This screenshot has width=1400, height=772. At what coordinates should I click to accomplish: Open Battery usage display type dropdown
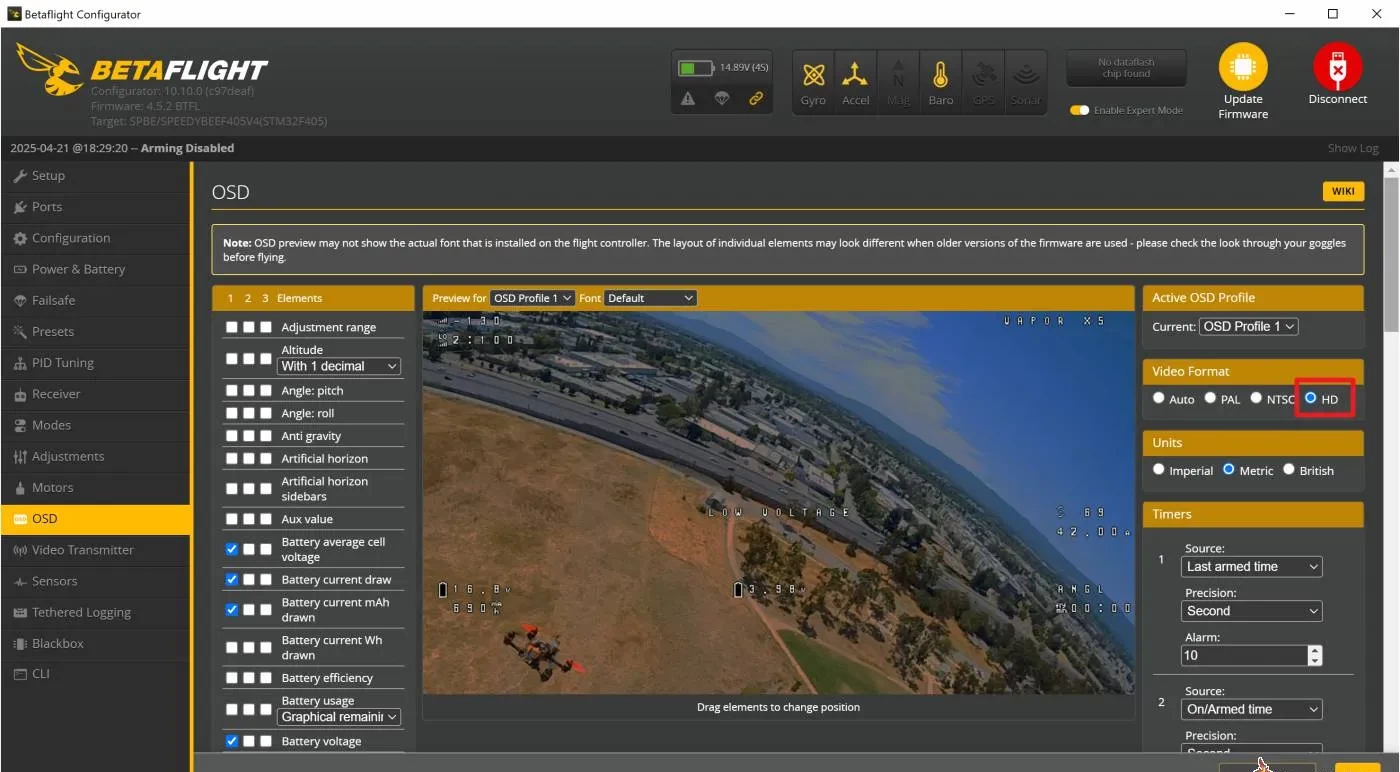click(x=339, y=716)
